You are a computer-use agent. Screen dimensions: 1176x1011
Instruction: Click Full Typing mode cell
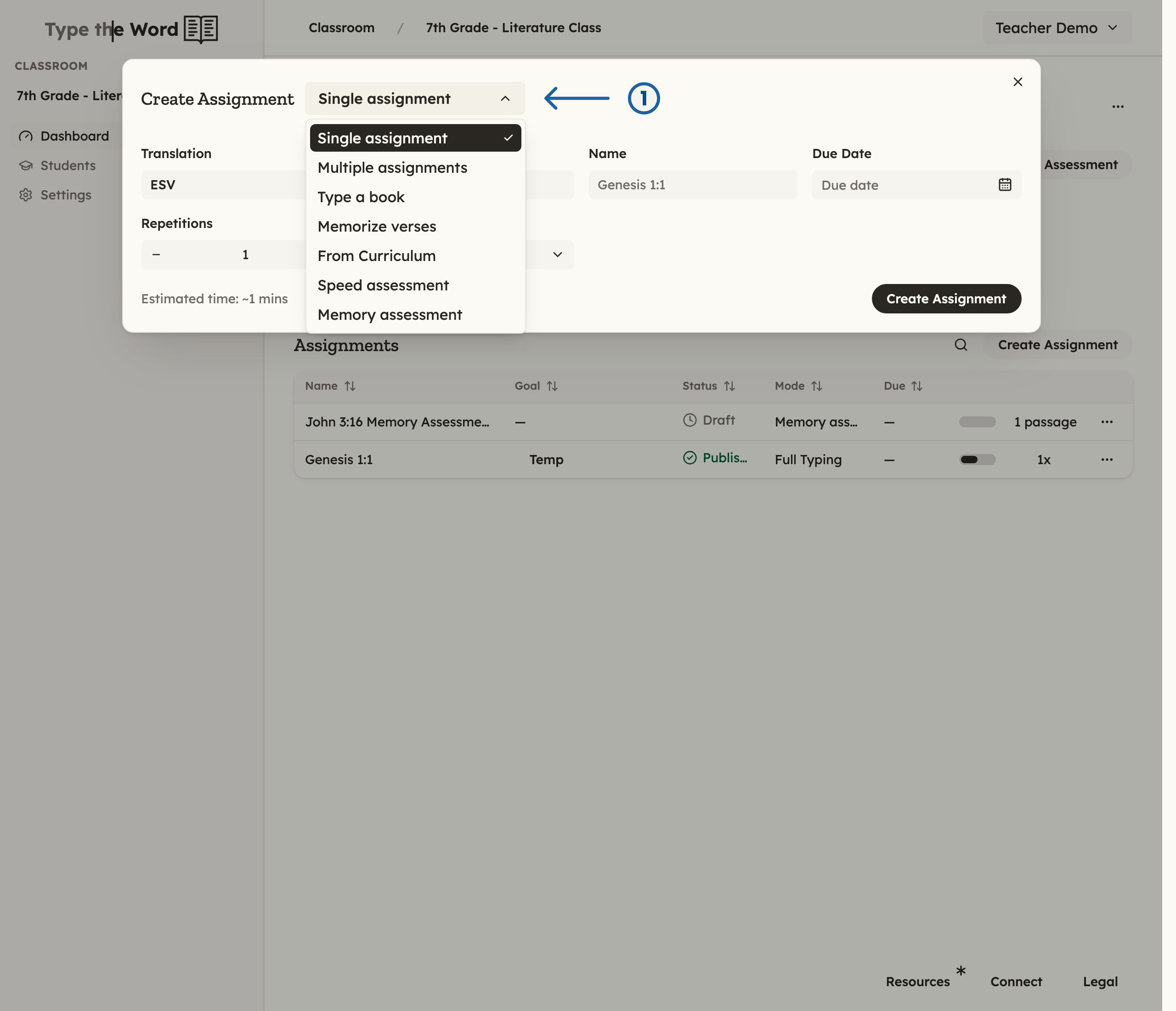tap(808, 459)
